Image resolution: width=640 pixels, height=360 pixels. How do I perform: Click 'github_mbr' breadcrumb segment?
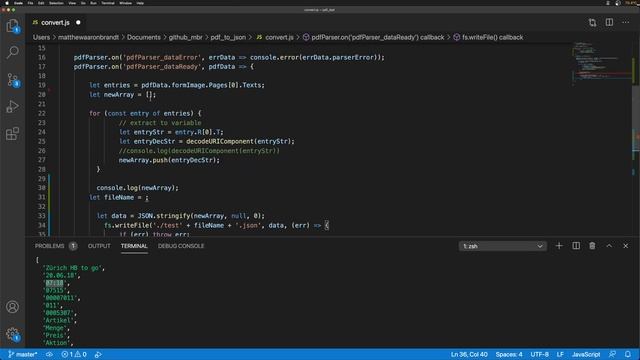tap(185, 37)
